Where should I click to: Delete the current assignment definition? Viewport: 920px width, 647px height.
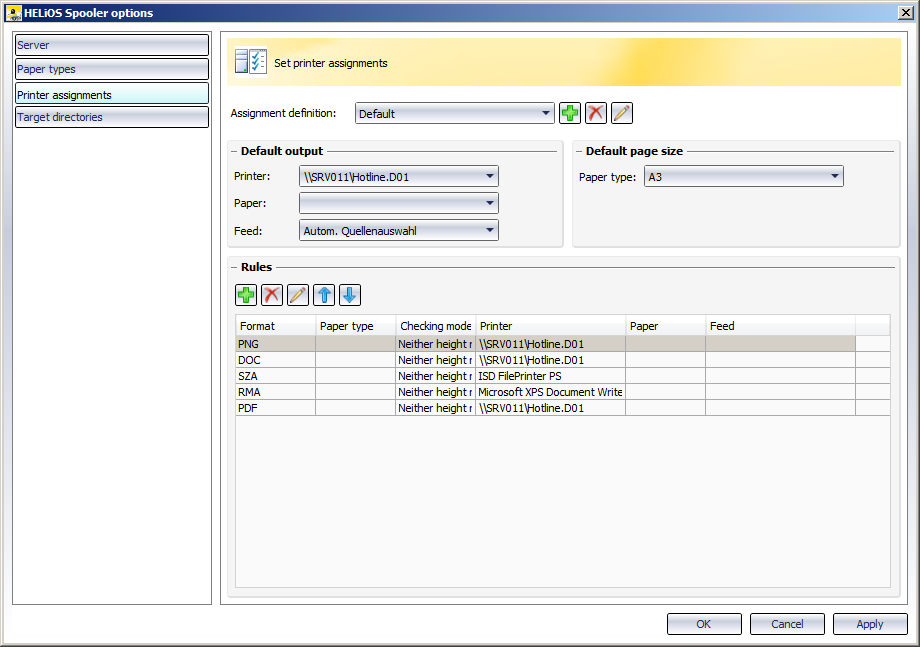point(596,113)
